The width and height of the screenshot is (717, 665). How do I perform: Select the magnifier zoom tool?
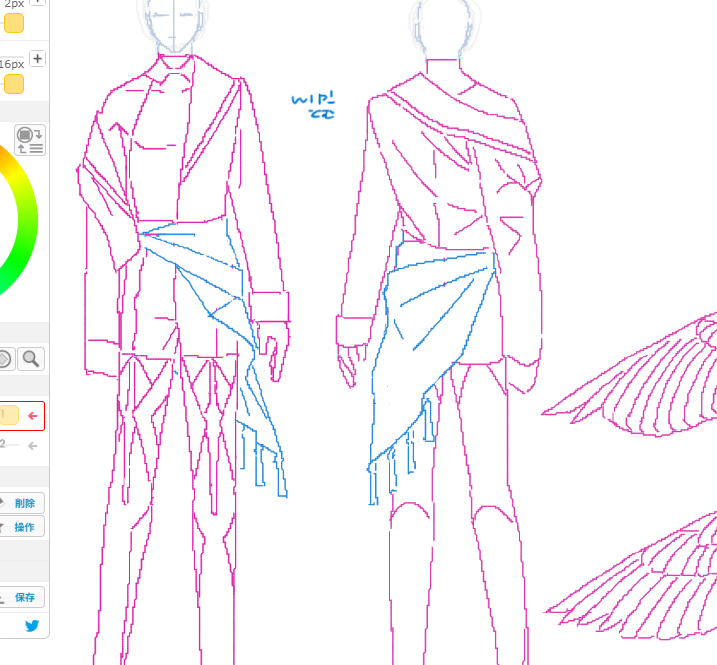(x=32, y=359)
